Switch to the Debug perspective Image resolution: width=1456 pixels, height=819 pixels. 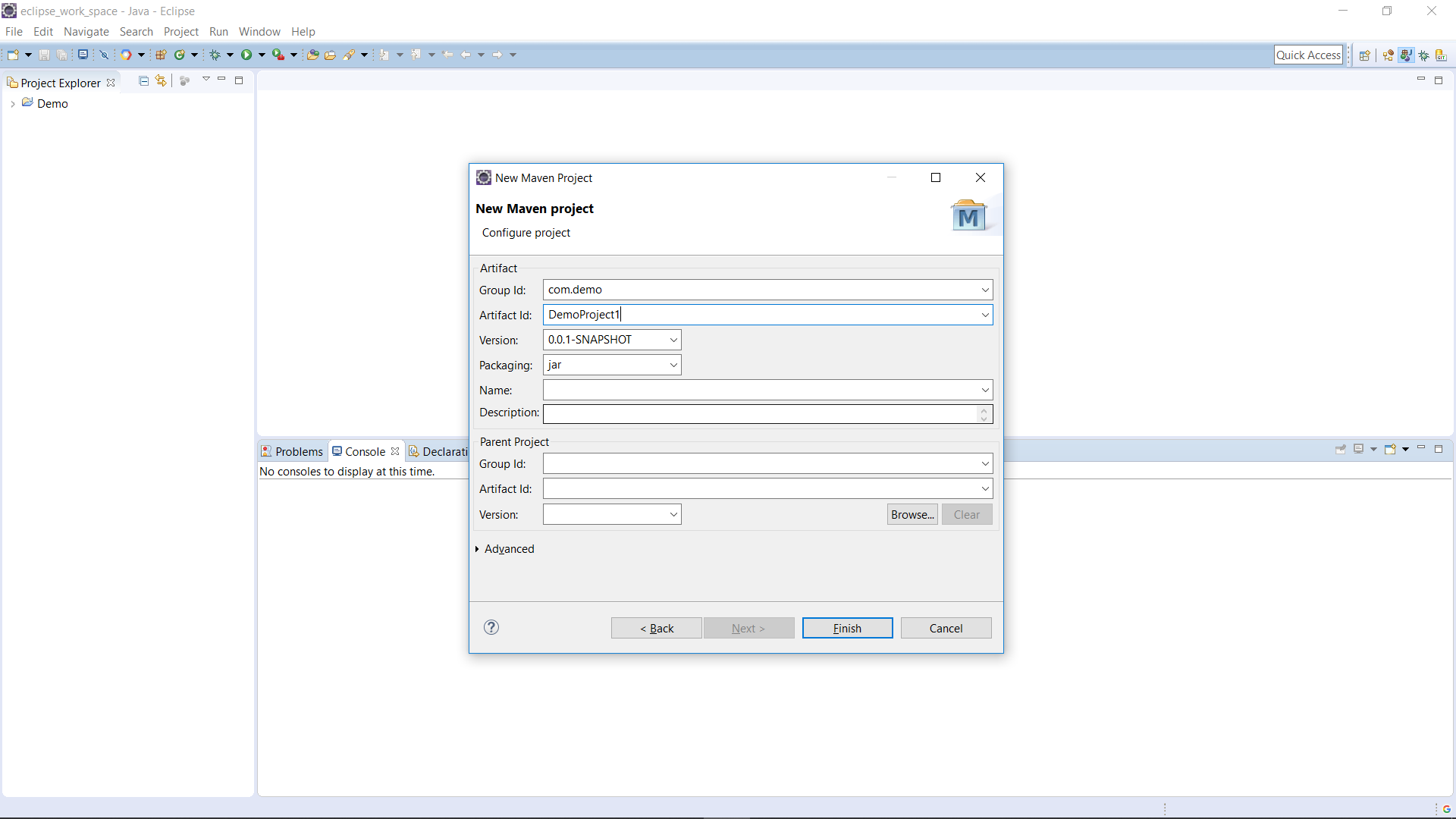click(1424, 55)
